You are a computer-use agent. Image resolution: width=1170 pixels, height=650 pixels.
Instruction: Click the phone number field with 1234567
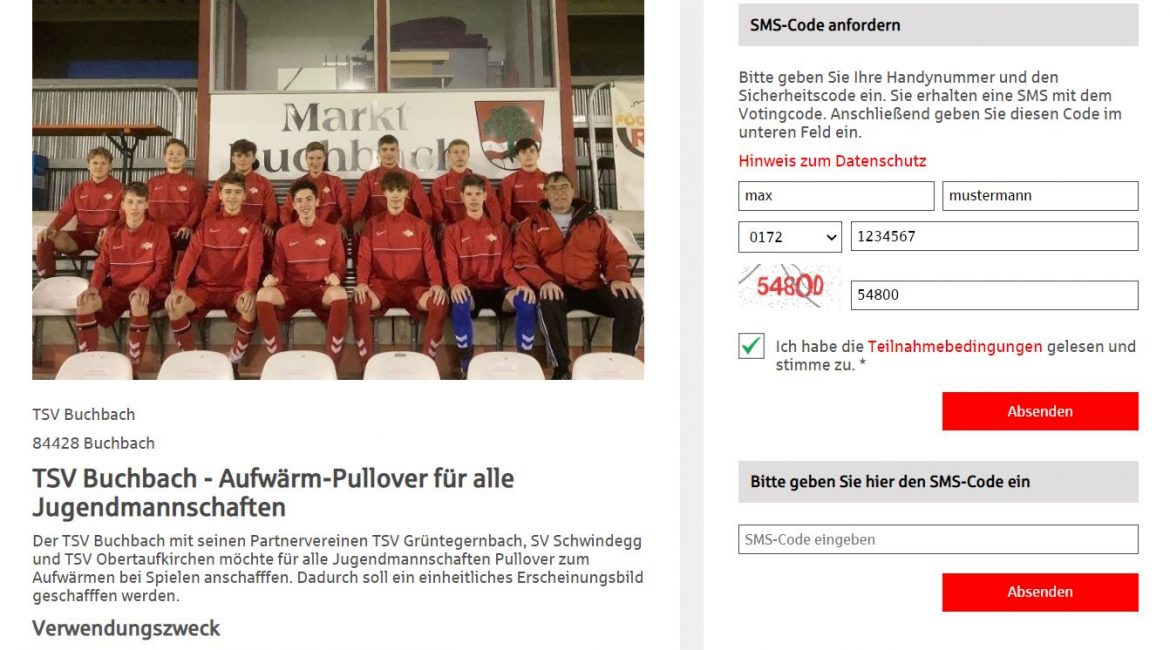point(995,237)
